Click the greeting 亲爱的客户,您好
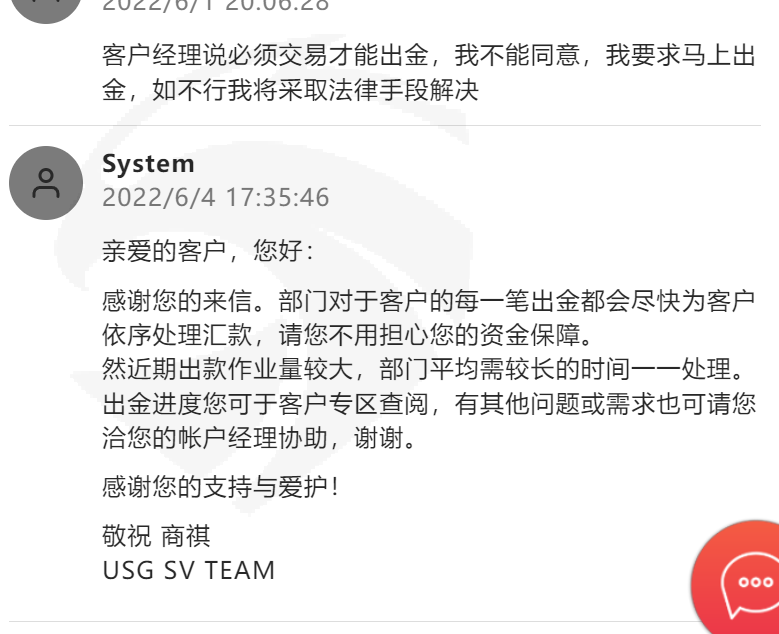Image resolution: width=779 pixels, height=634 pixels. [x=208, y=250]
